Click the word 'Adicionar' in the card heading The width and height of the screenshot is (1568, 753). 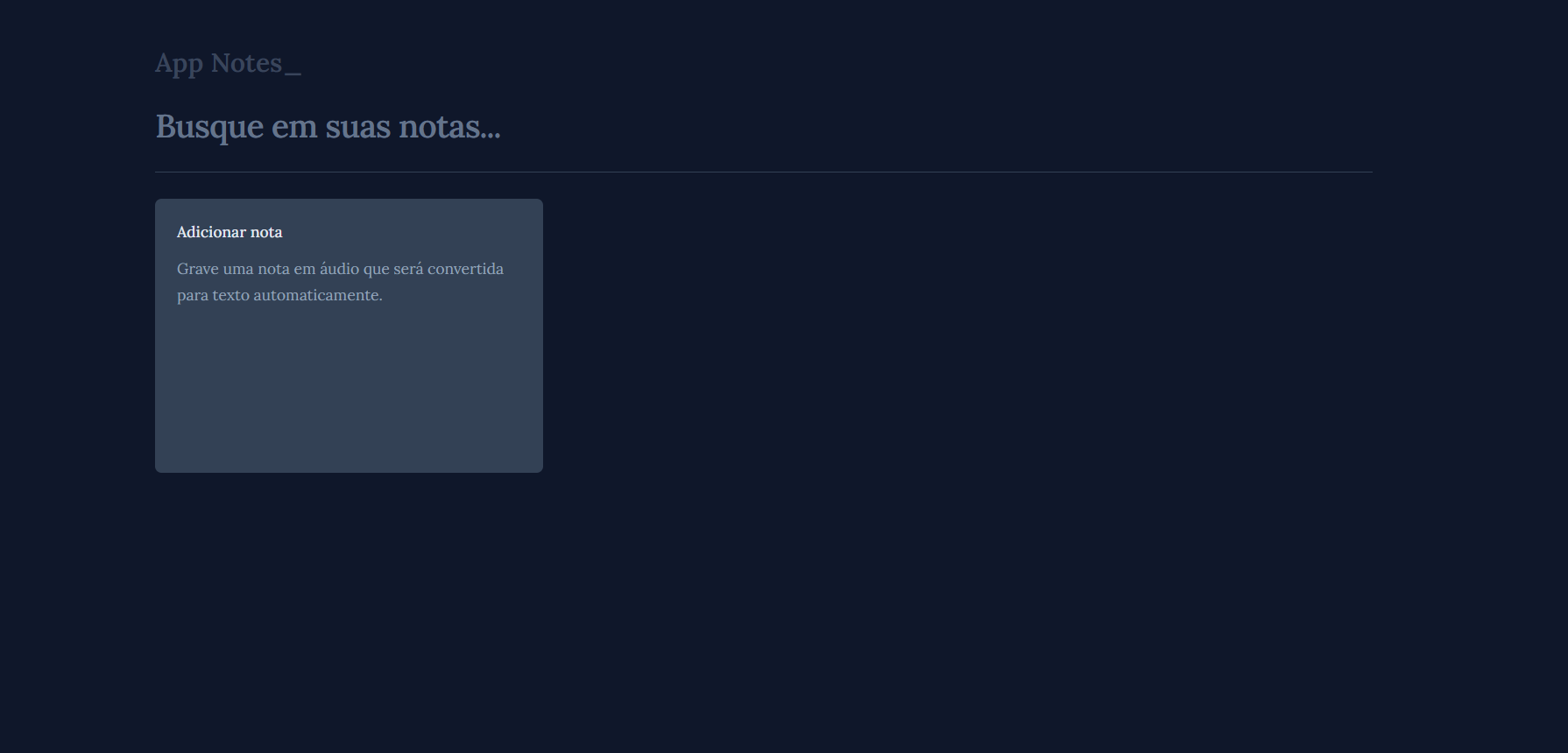click(x=211, y=232)
